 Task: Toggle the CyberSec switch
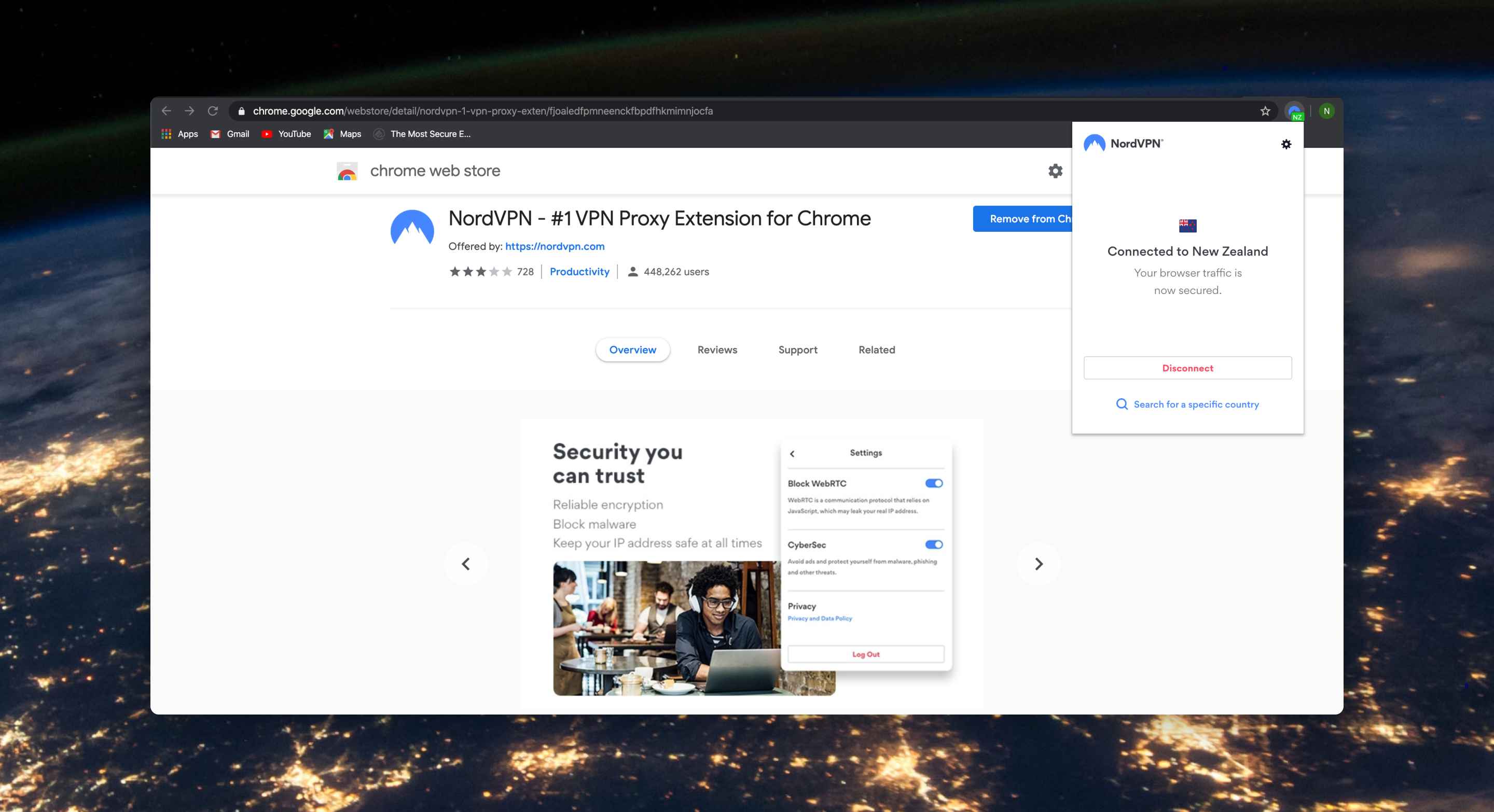pyautogui.click(x=932, y=544)
